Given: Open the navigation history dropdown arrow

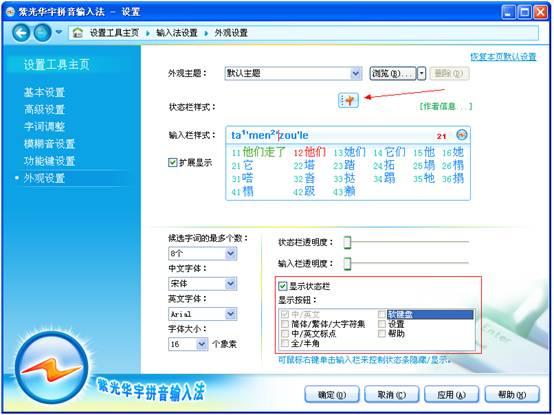Looking at the screenshot, I should (x=59, y=32).
